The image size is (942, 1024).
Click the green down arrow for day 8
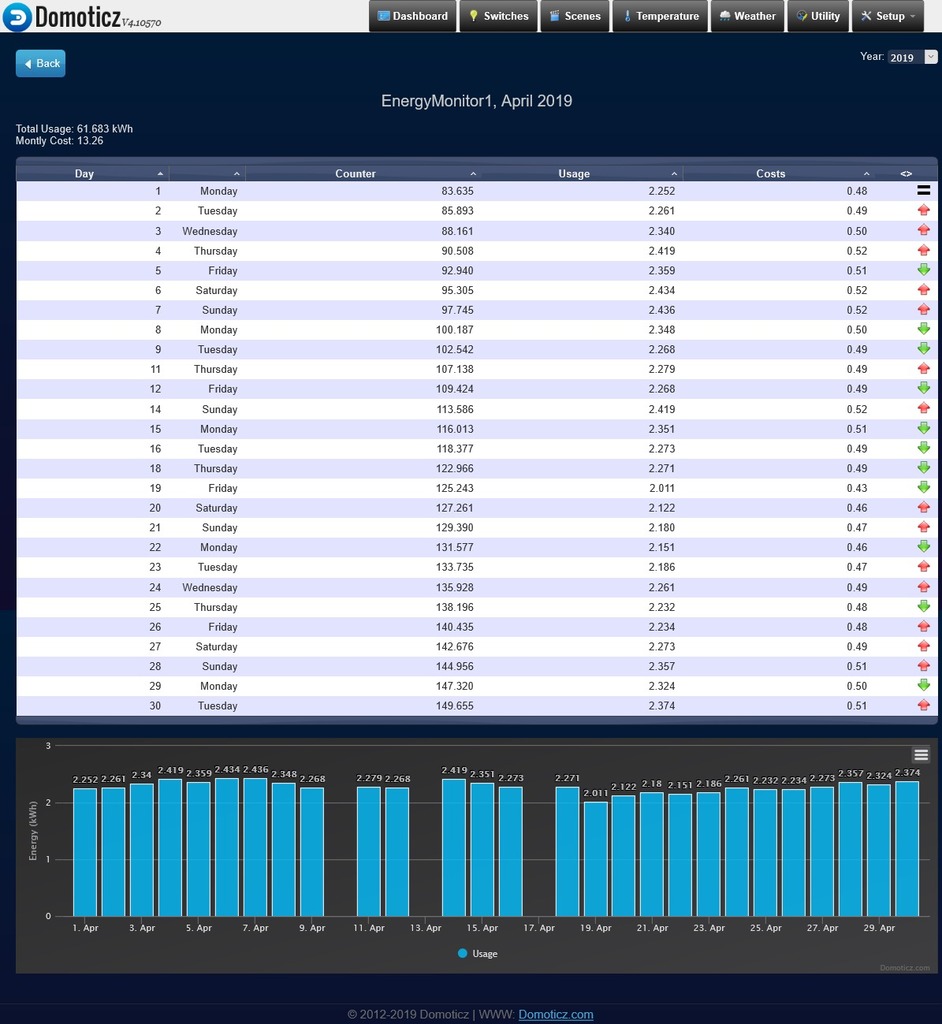click(923, 329)
